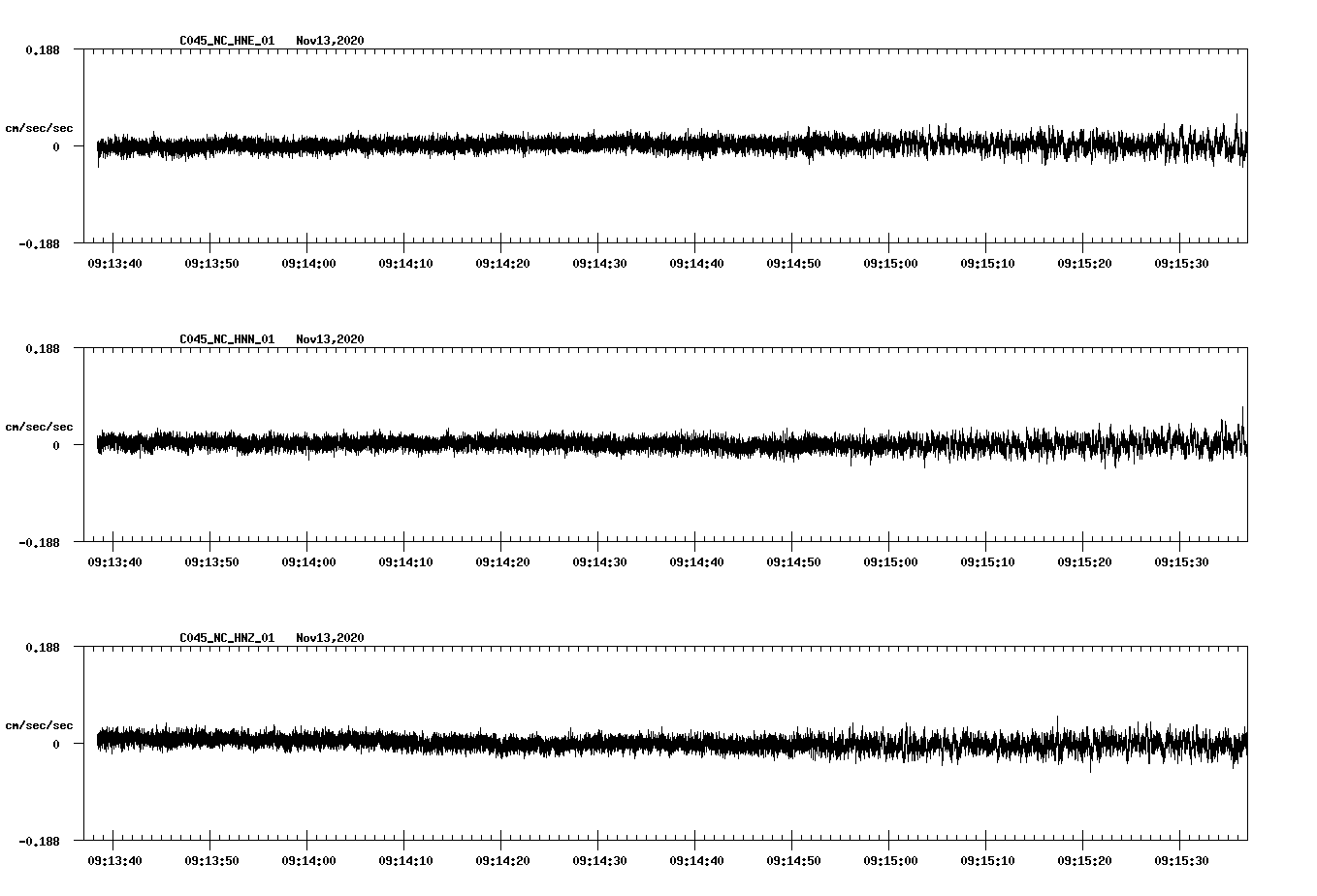
Task: Select the C045_NC_HNZ_01 channel title
Action: pyautogui.click(x=225, y=638)
